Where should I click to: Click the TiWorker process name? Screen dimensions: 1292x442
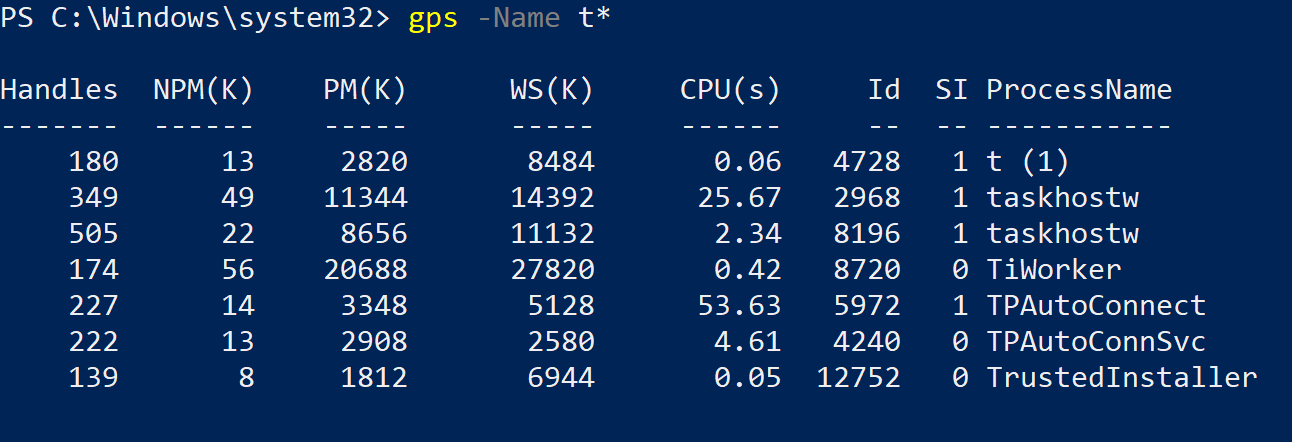point(1054,270)
